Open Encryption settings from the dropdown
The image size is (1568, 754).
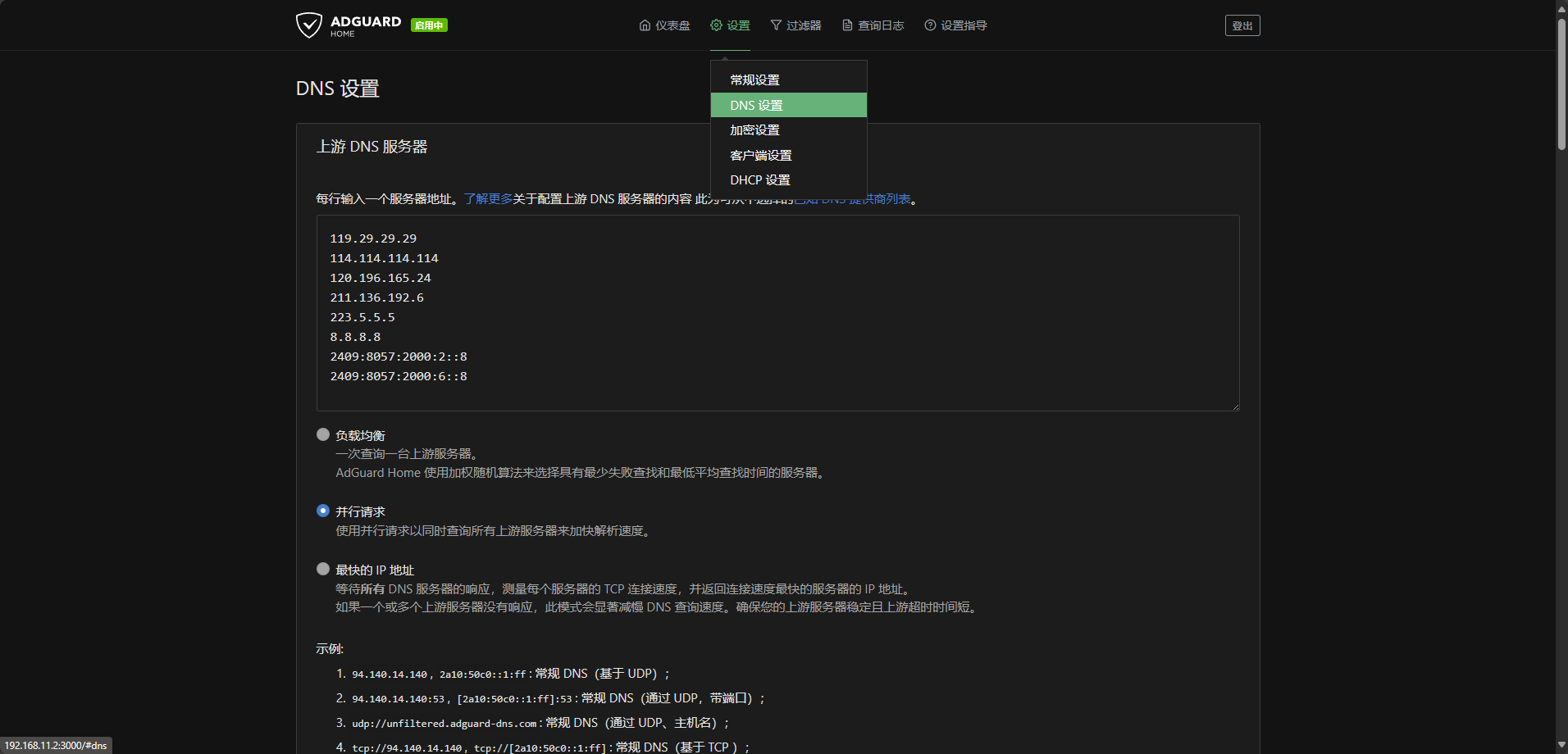pyautogui.click(x=754, y=129)
